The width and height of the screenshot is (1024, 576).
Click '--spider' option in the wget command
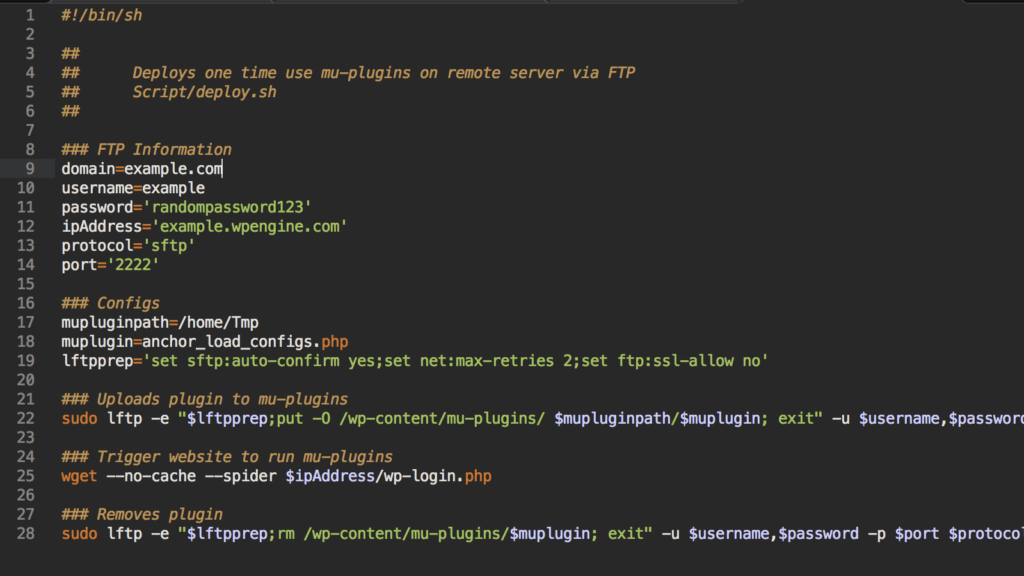click(240, 476)
